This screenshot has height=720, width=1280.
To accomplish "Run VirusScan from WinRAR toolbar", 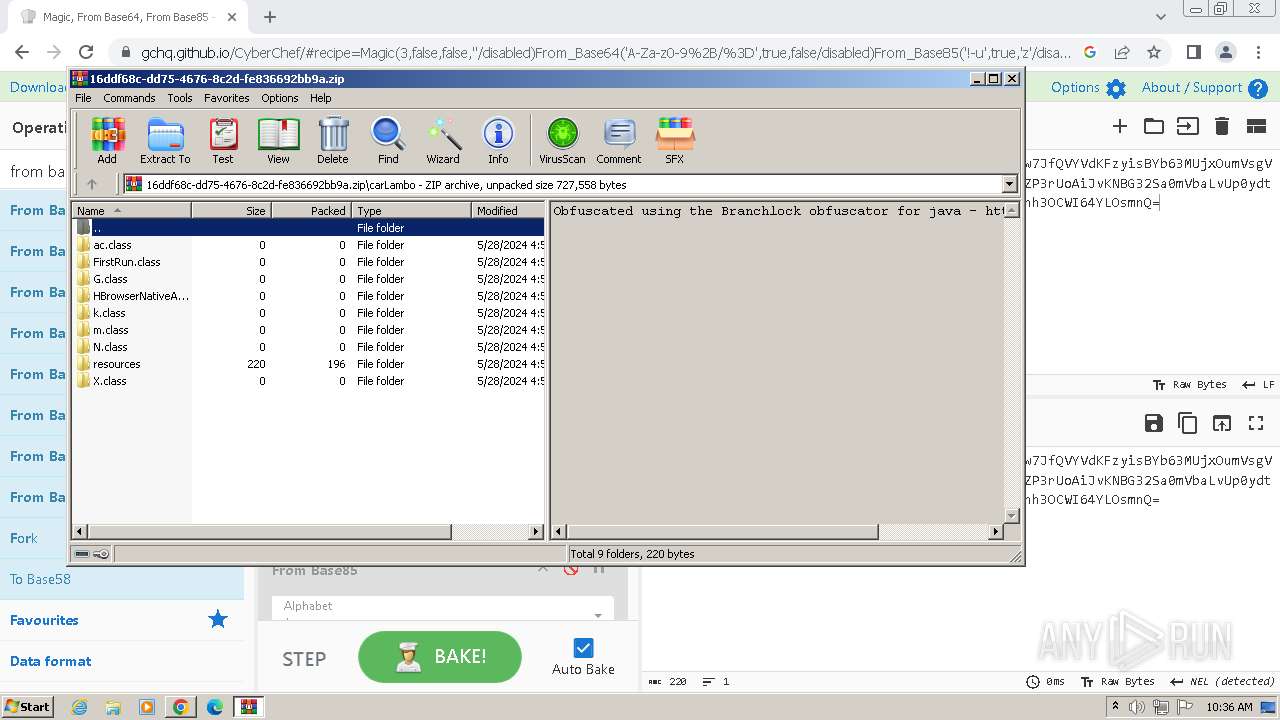I will pos(562,140).
